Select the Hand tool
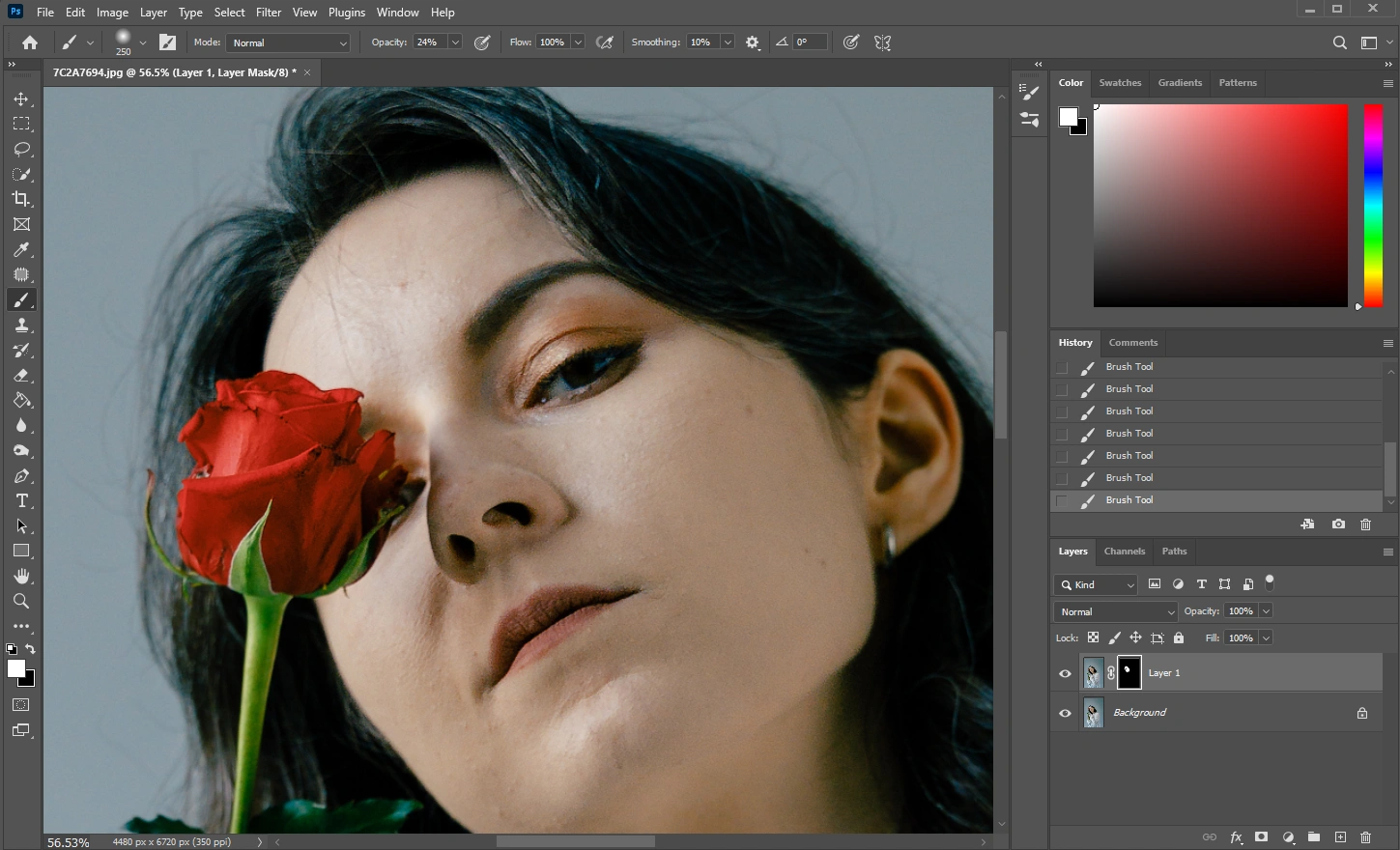This screenshot has height=850, width=1400. coord(21,577)
